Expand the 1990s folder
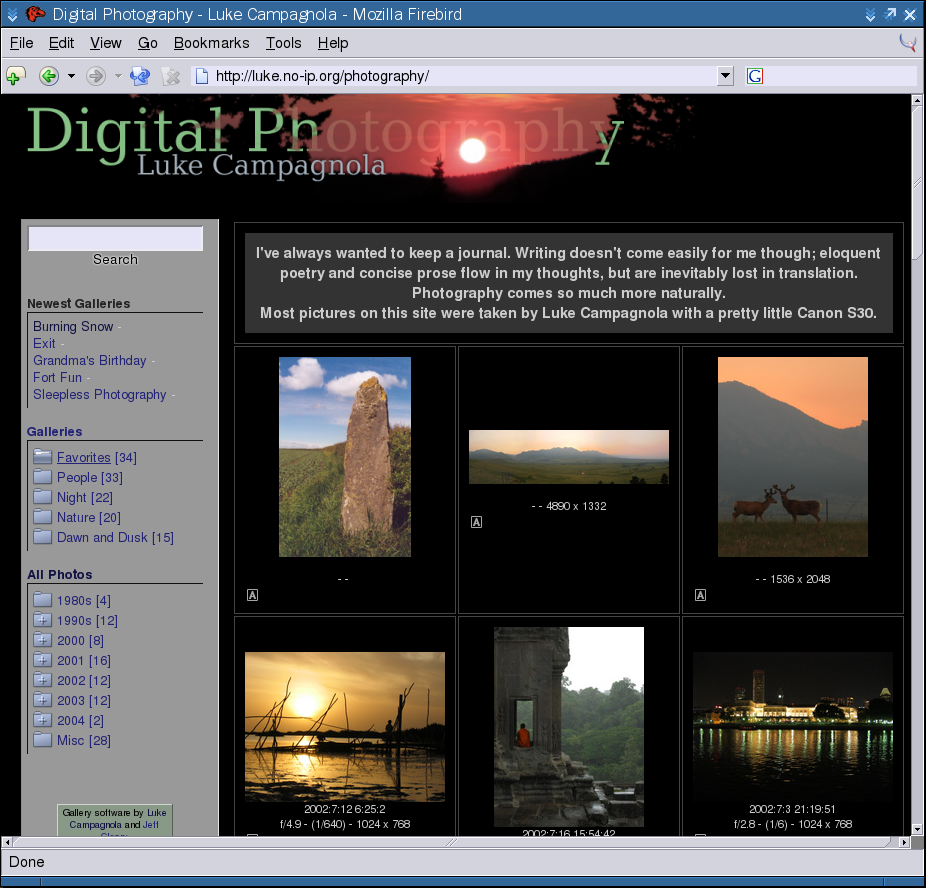This screenshot has height=888, width=926. [43, 621]
